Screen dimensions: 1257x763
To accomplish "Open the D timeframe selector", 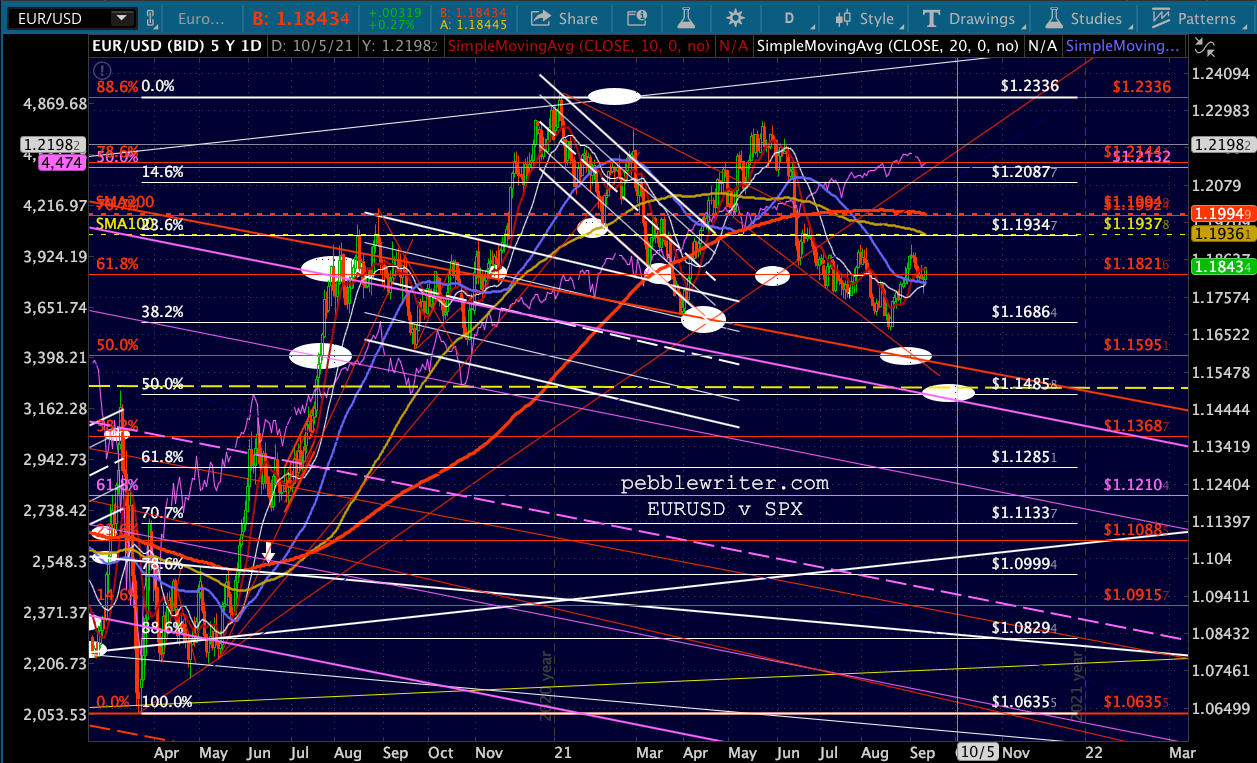I will tap(789, 18).
